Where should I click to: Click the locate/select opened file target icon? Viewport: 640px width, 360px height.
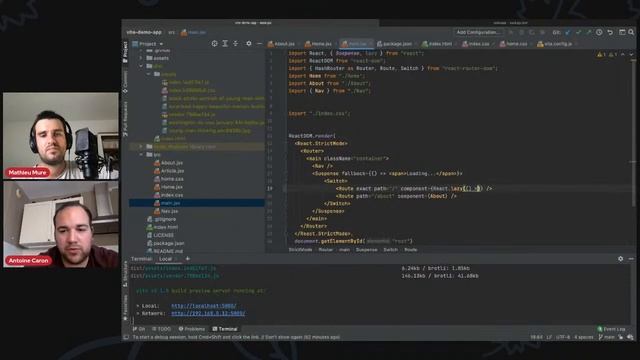(214, 43)
